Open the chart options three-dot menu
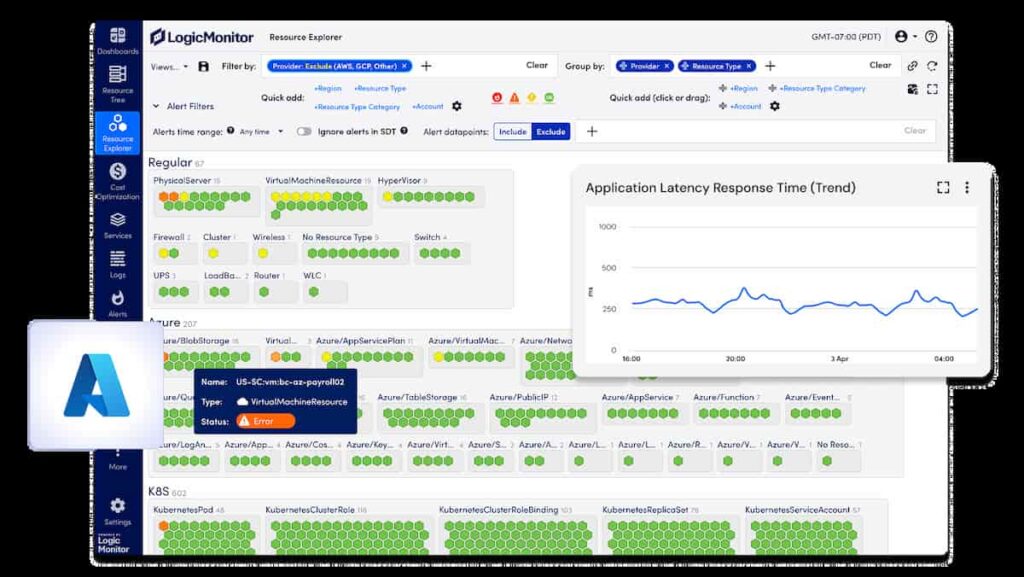1024x577 pixels. [x=966, y=188]
